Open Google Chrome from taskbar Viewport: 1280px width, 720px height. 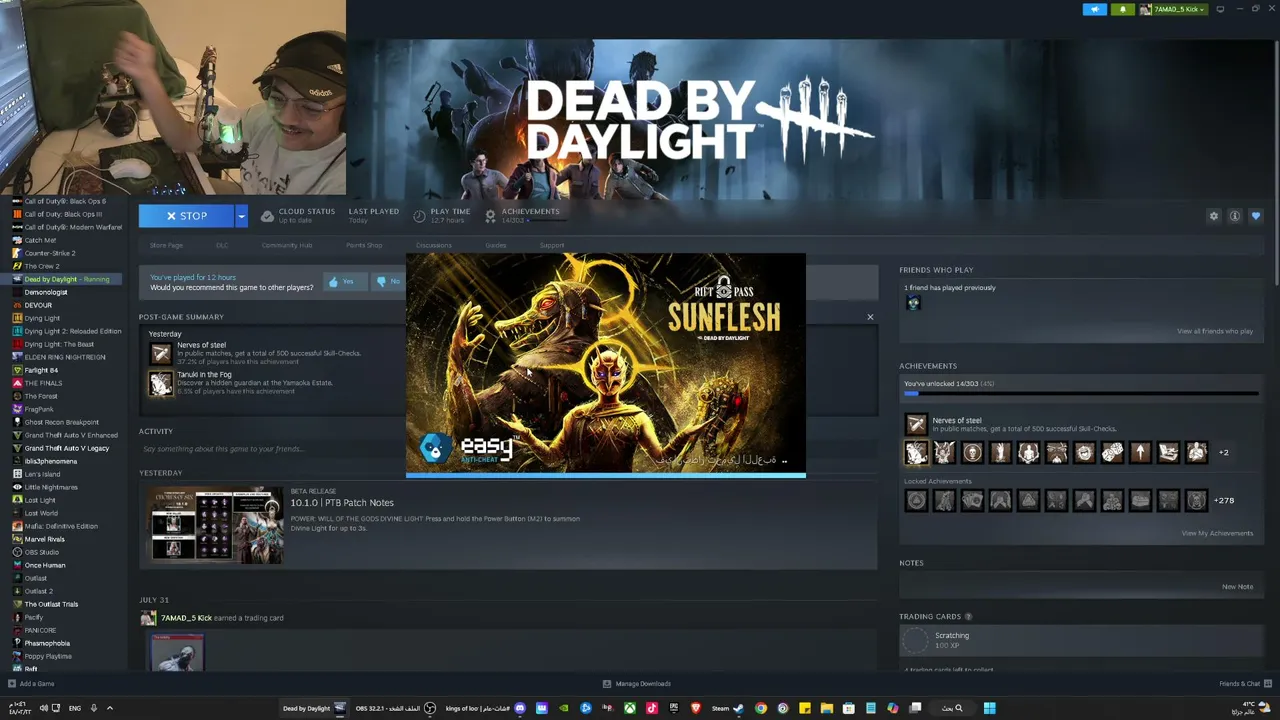coord(761,708)
